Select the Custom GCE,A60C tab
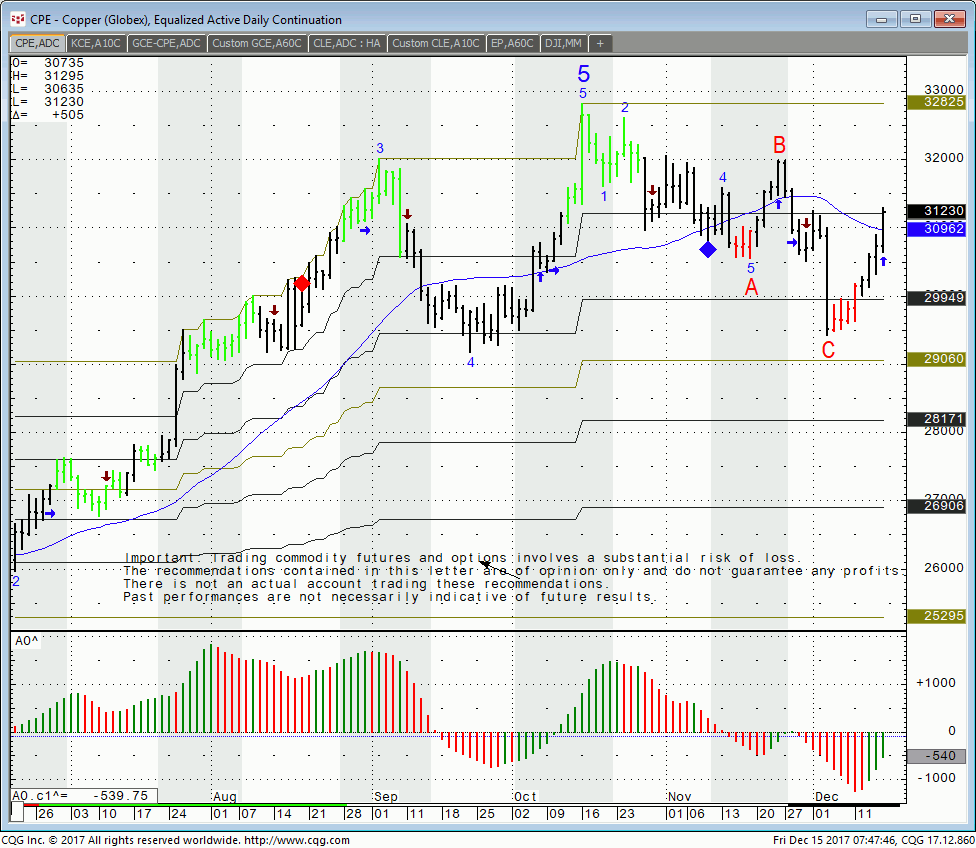976x848 pixels. click(x=257, y=43)
